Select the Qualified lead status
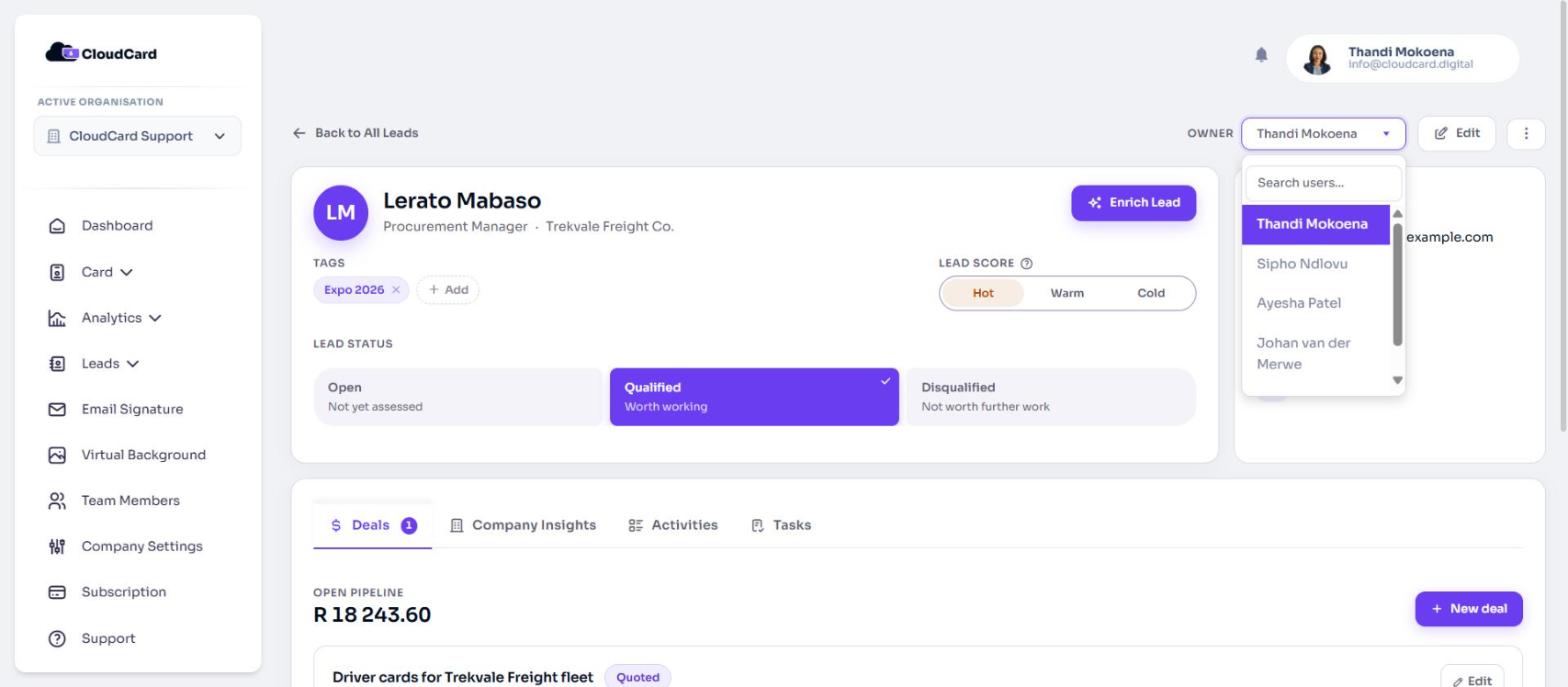Screen dimensions: 1568x687 click(x=754, y=397)
